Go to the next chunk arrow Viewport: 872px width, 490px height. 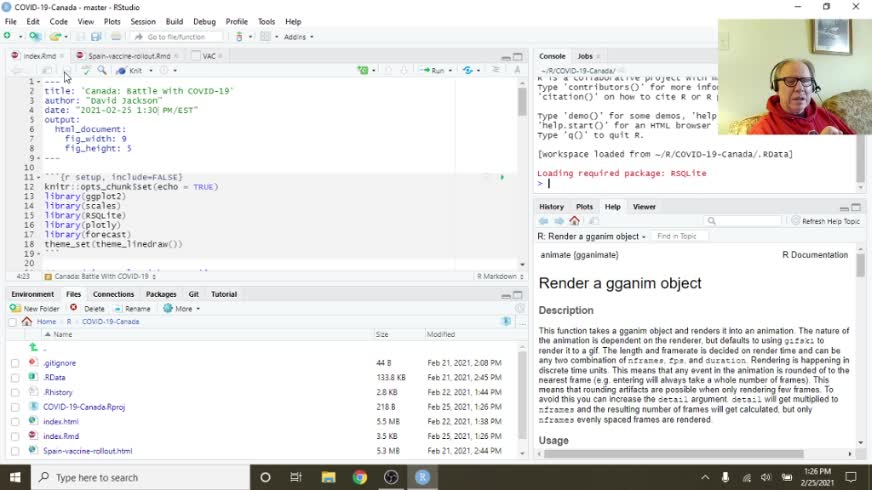(x=404, y=71)
